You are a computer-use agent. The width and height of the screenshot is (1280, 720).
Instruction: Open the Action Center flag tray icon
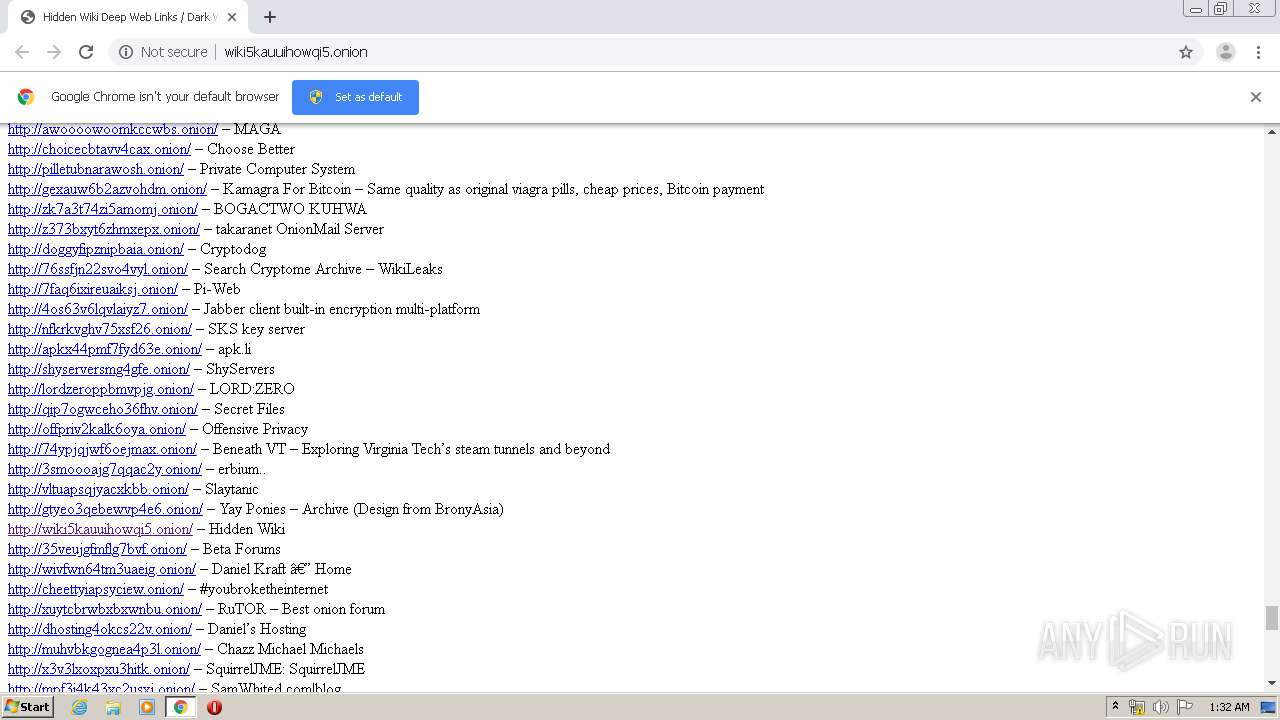1185,707
